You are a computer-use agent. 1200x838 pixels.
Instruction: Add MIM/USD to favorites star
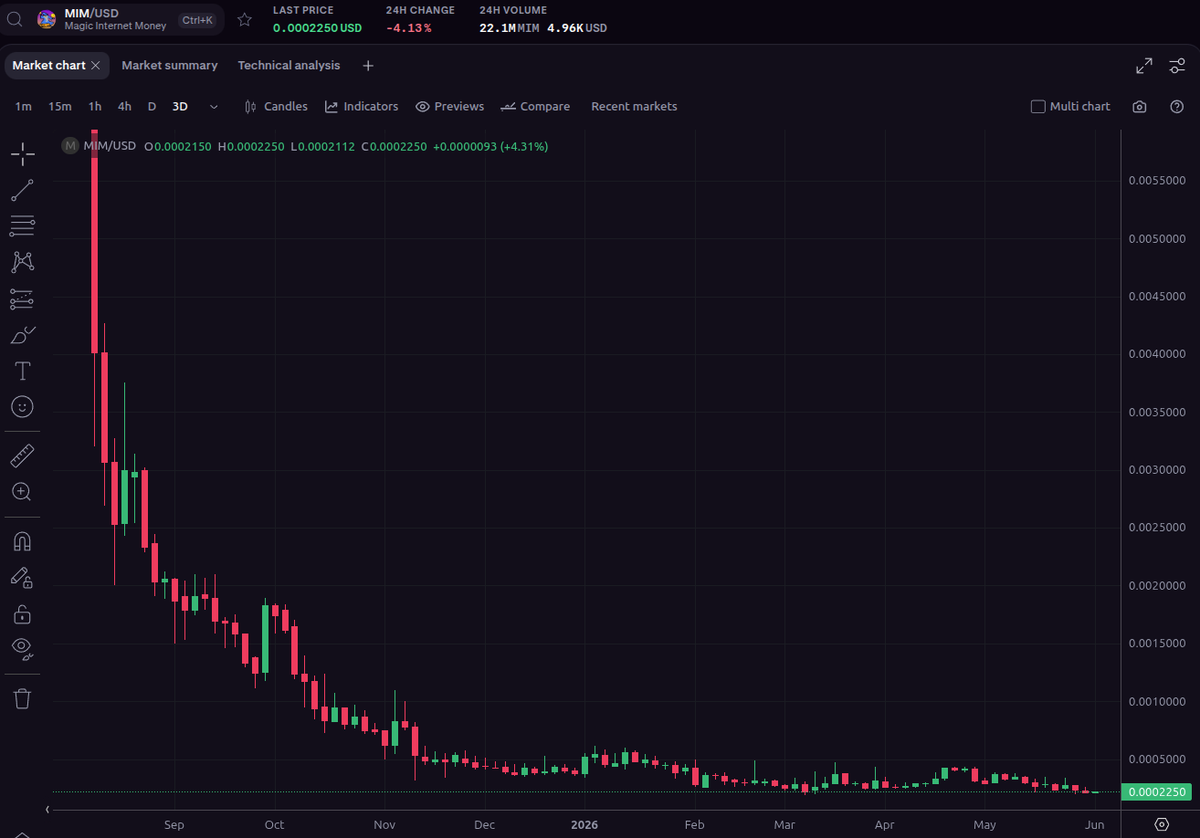(244, 19)
